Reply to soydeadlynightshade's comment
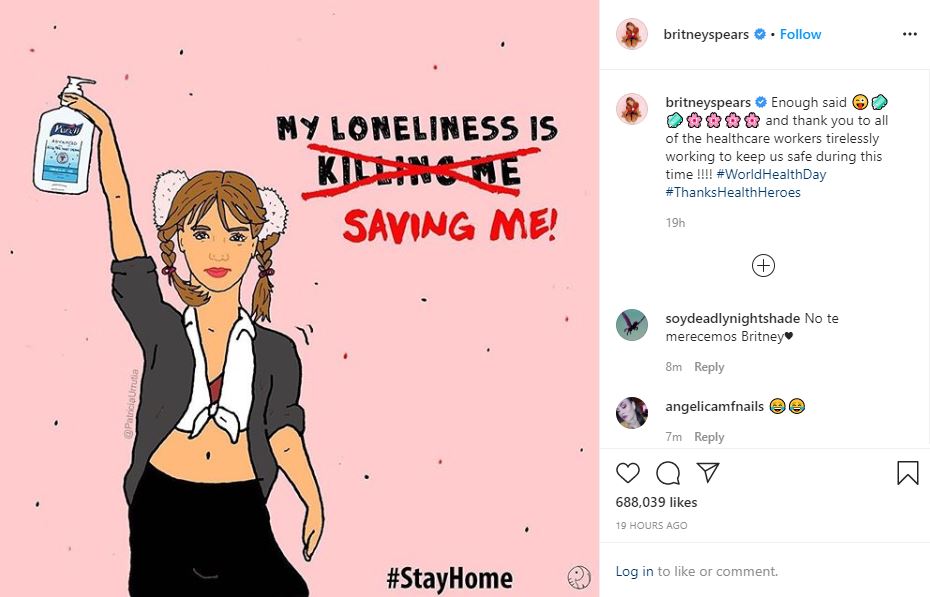Screen dimensions: 930x597 point(709,367)
